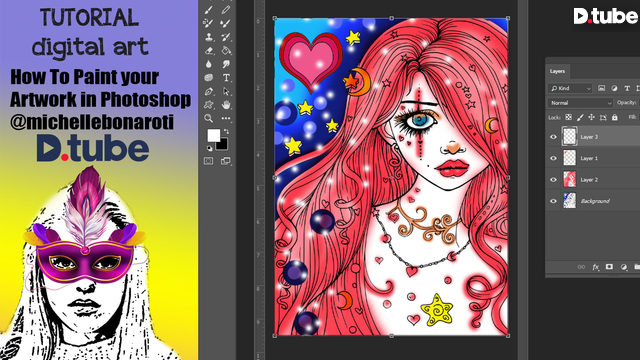
Task: Lock transparent pixels
Action: coord(568,118)
